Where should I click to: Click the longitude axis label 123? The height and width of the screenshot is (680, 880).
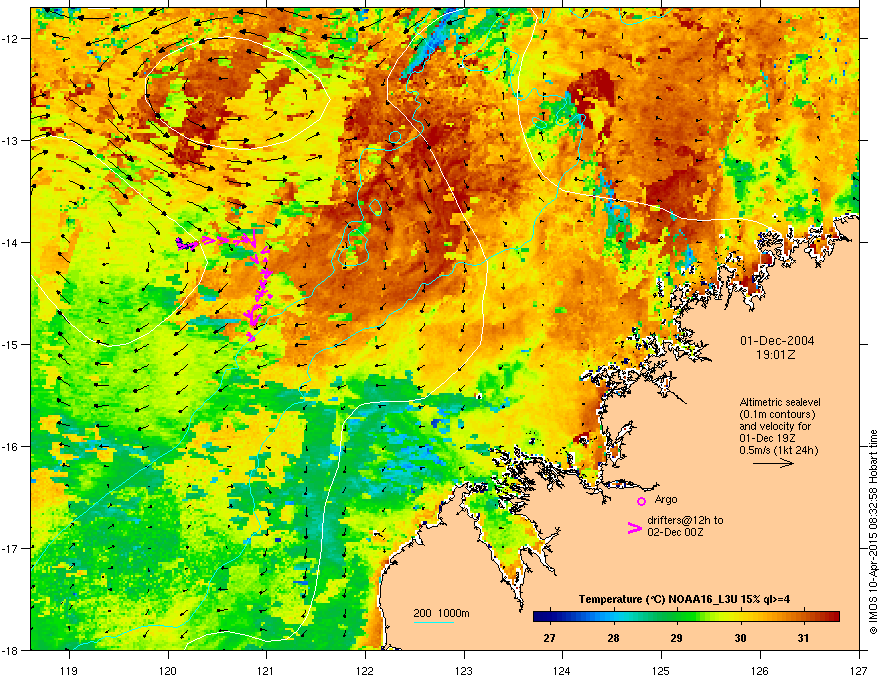coord(464,671)
